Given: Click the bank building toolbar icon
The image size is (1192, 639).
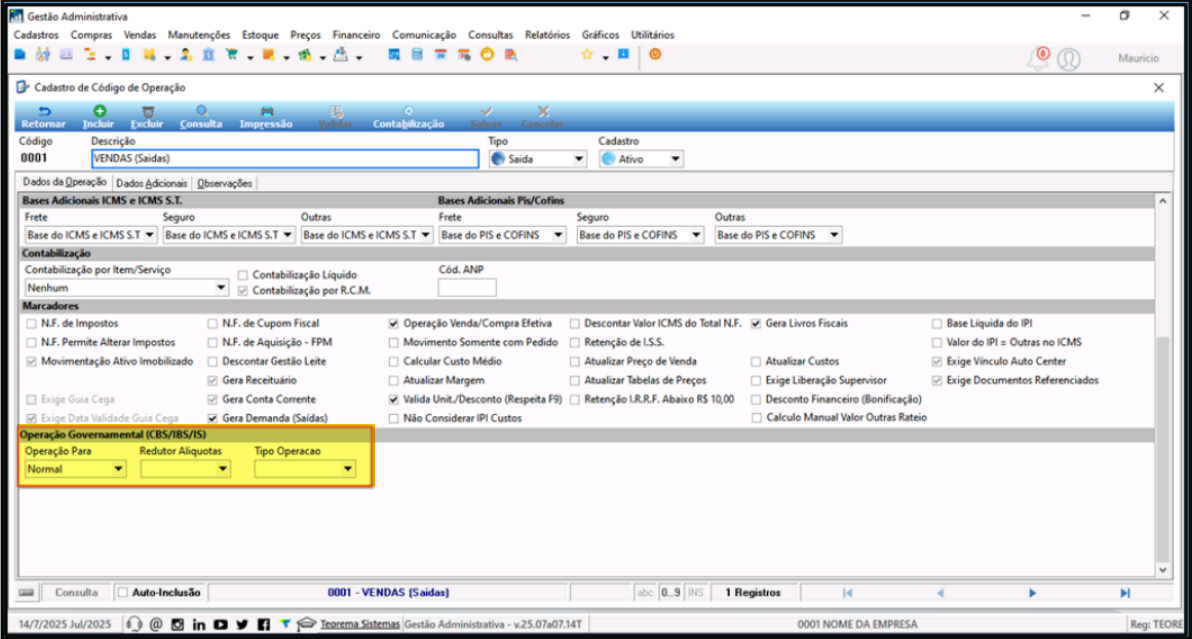Looking at the screenshot, I should [x=208, y=55].
